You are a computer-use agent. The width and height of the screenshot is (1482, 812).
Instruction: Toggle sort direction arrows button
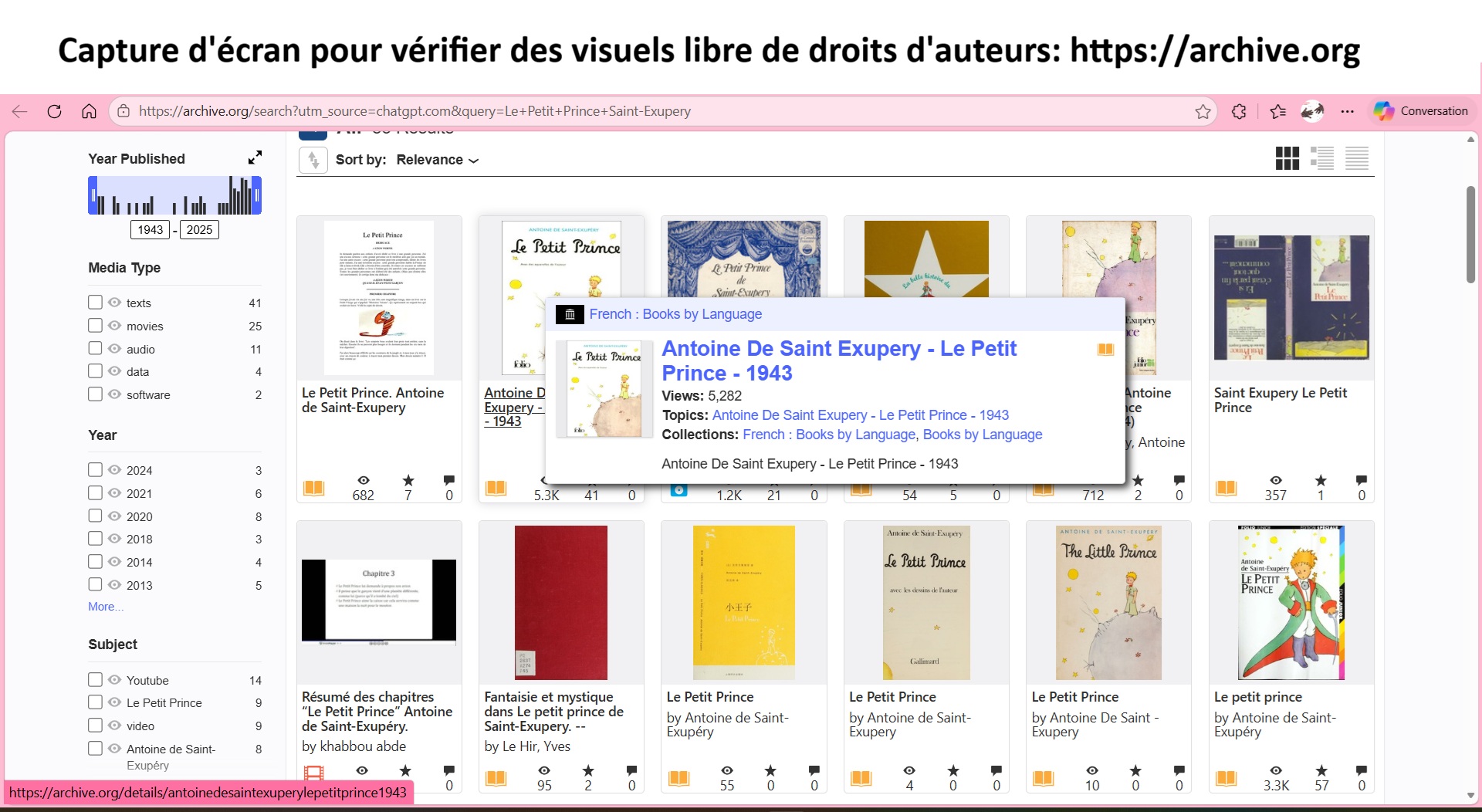pyautogui.click(x=313, y=160)
